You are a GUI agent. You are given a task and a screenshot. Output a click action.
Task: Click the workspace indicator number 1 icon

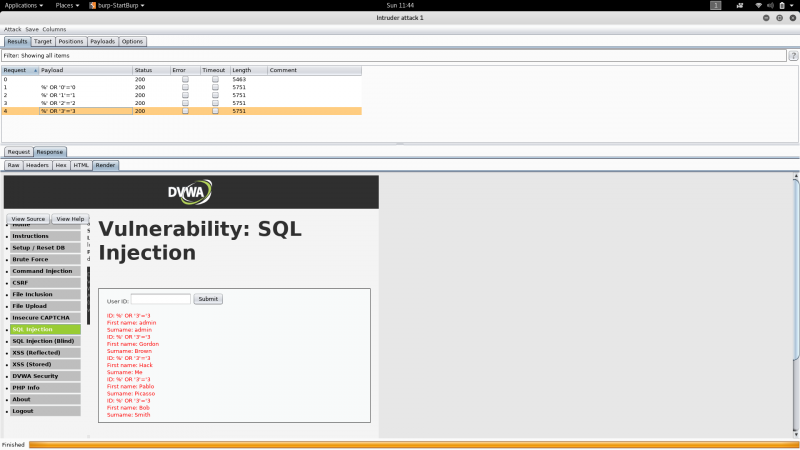click(x=716, y=5)
